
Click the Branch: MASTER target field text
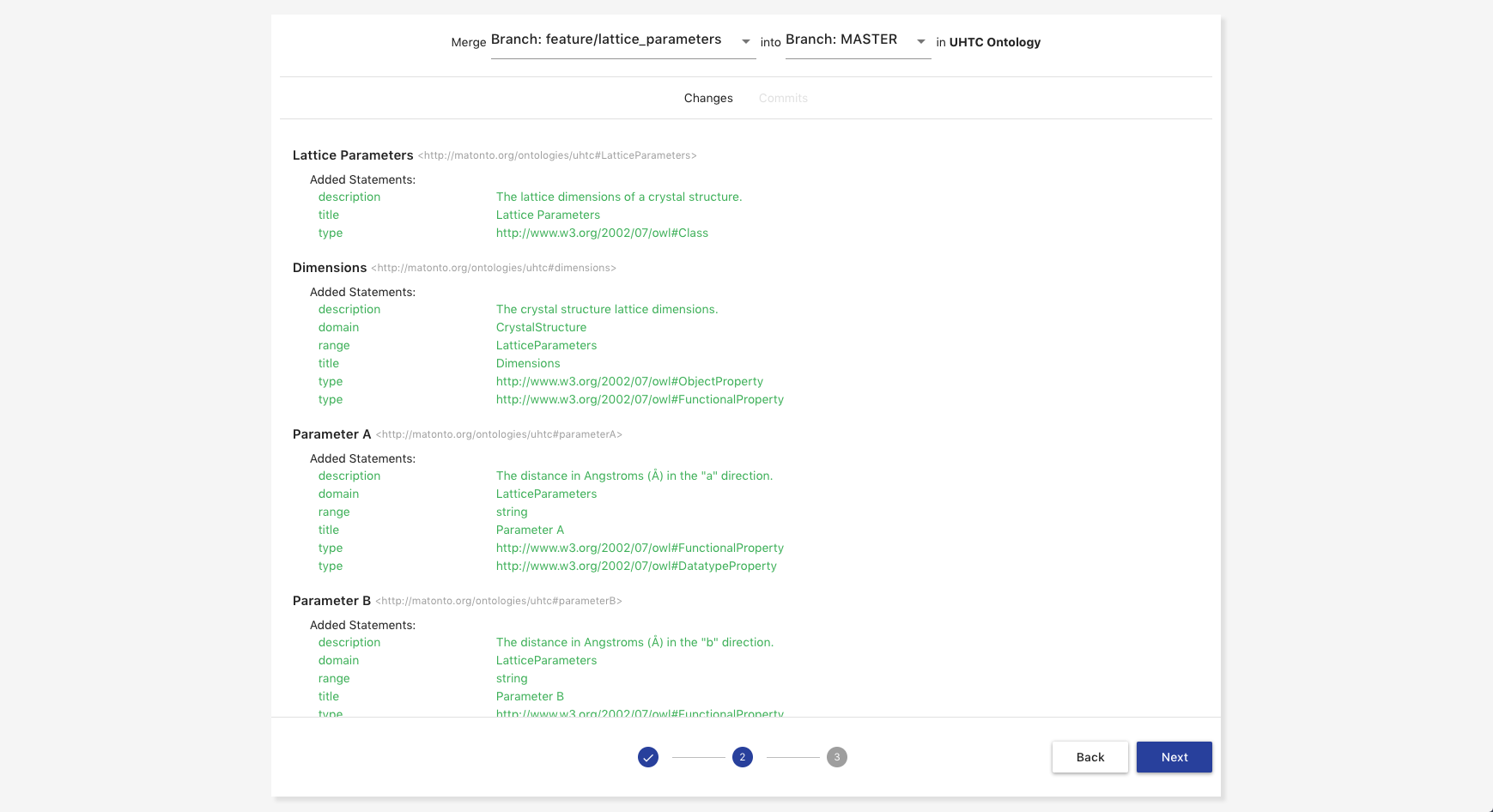tap(841, 39)
